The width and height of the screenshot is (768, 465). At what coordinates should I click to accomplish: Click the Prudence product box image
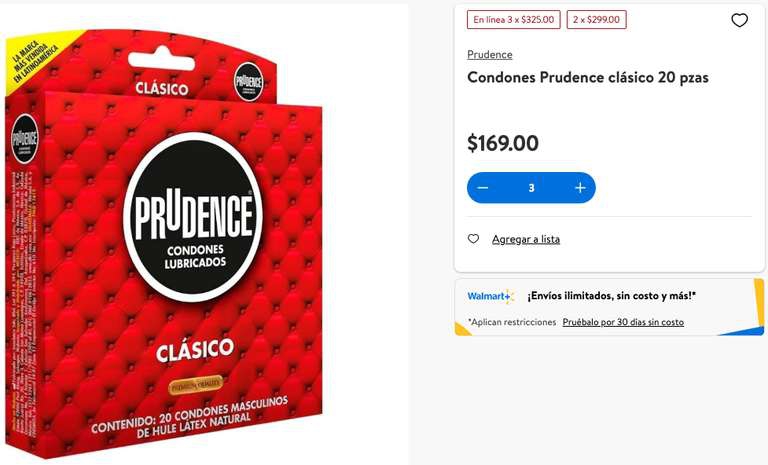tap(164, 244)
